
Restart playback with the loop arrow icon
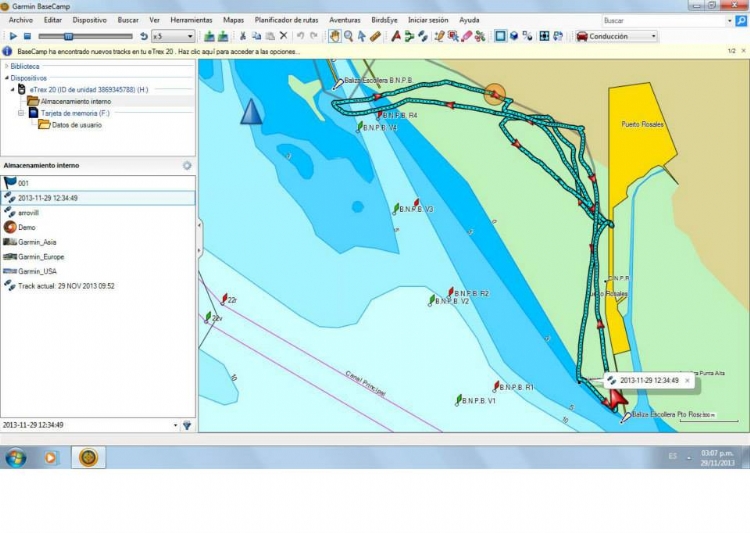(x=143, y=36)
